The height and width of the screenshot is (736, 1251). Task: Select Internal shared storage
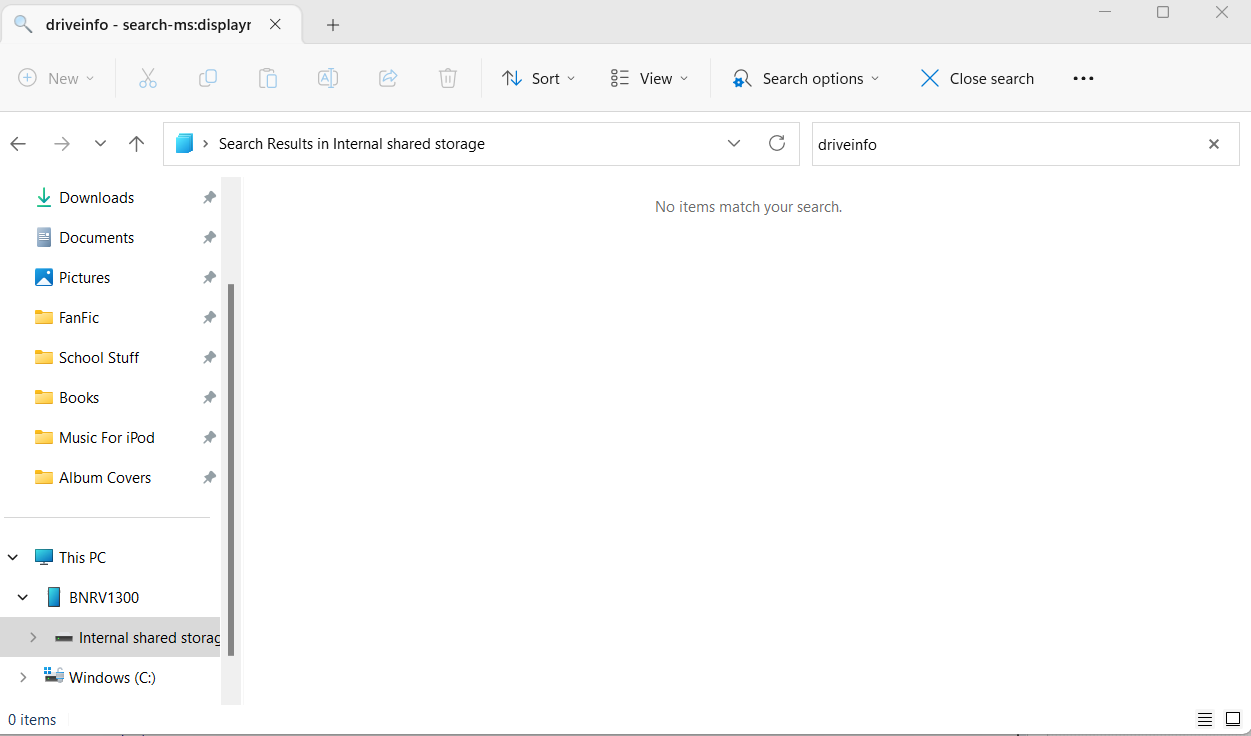[x=149, y=638]
